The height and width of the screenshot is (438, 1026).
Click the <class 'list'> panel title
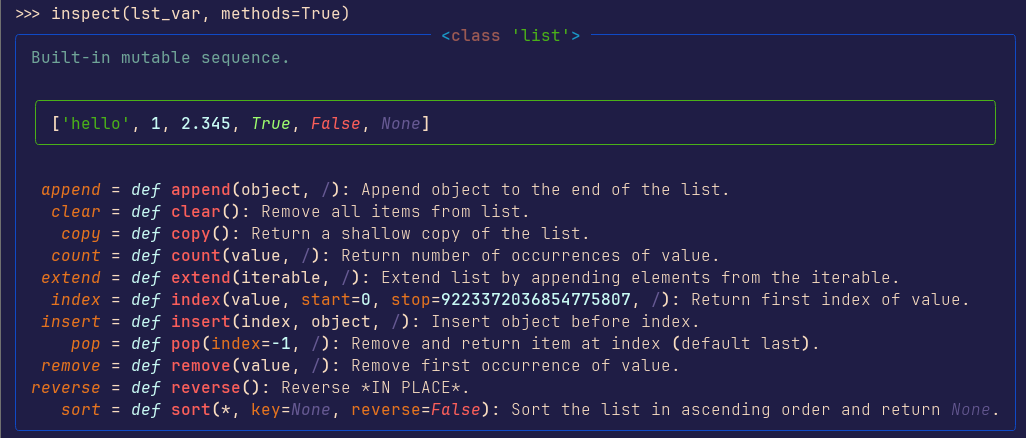coord(510,35)
